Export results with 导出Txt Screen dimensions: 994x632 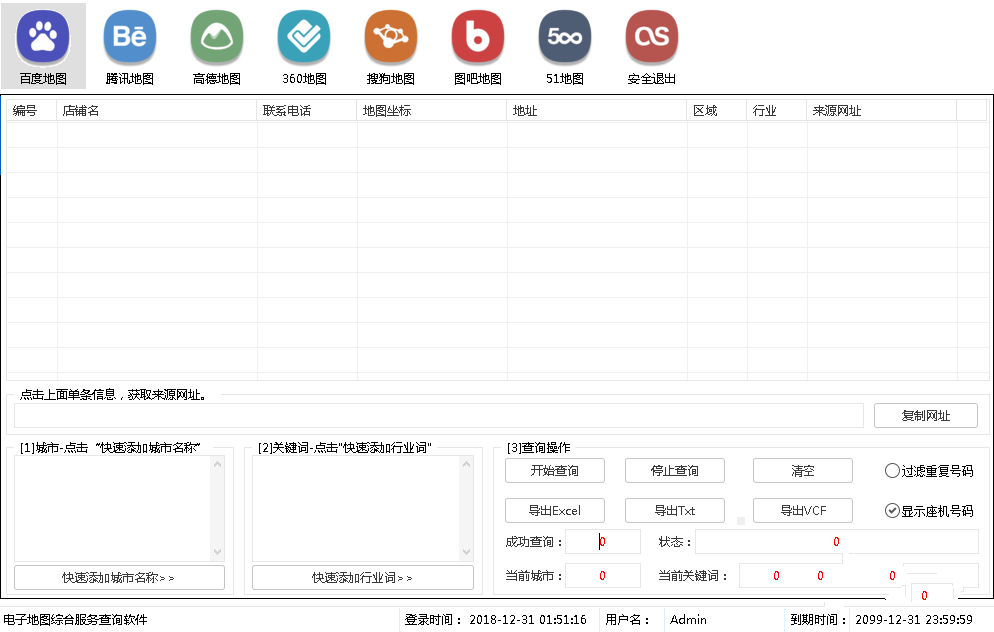click(x=674, y=511)
